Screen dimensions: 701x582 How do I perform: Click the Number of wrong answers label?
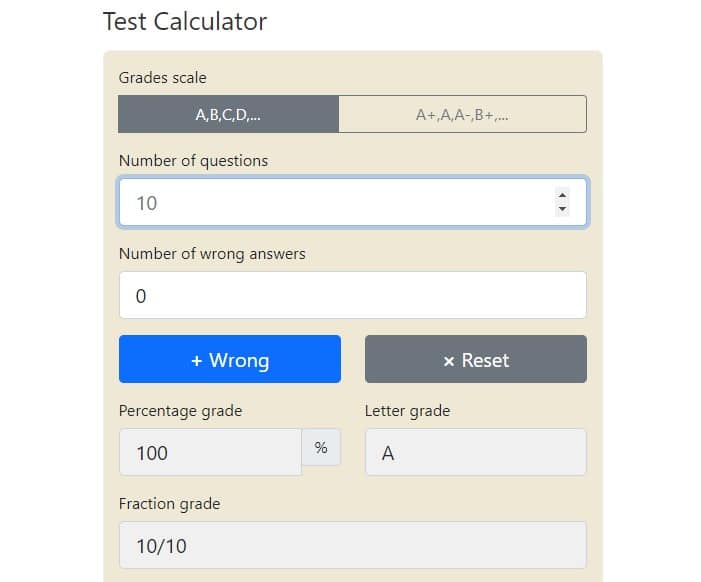pos(212,254)
